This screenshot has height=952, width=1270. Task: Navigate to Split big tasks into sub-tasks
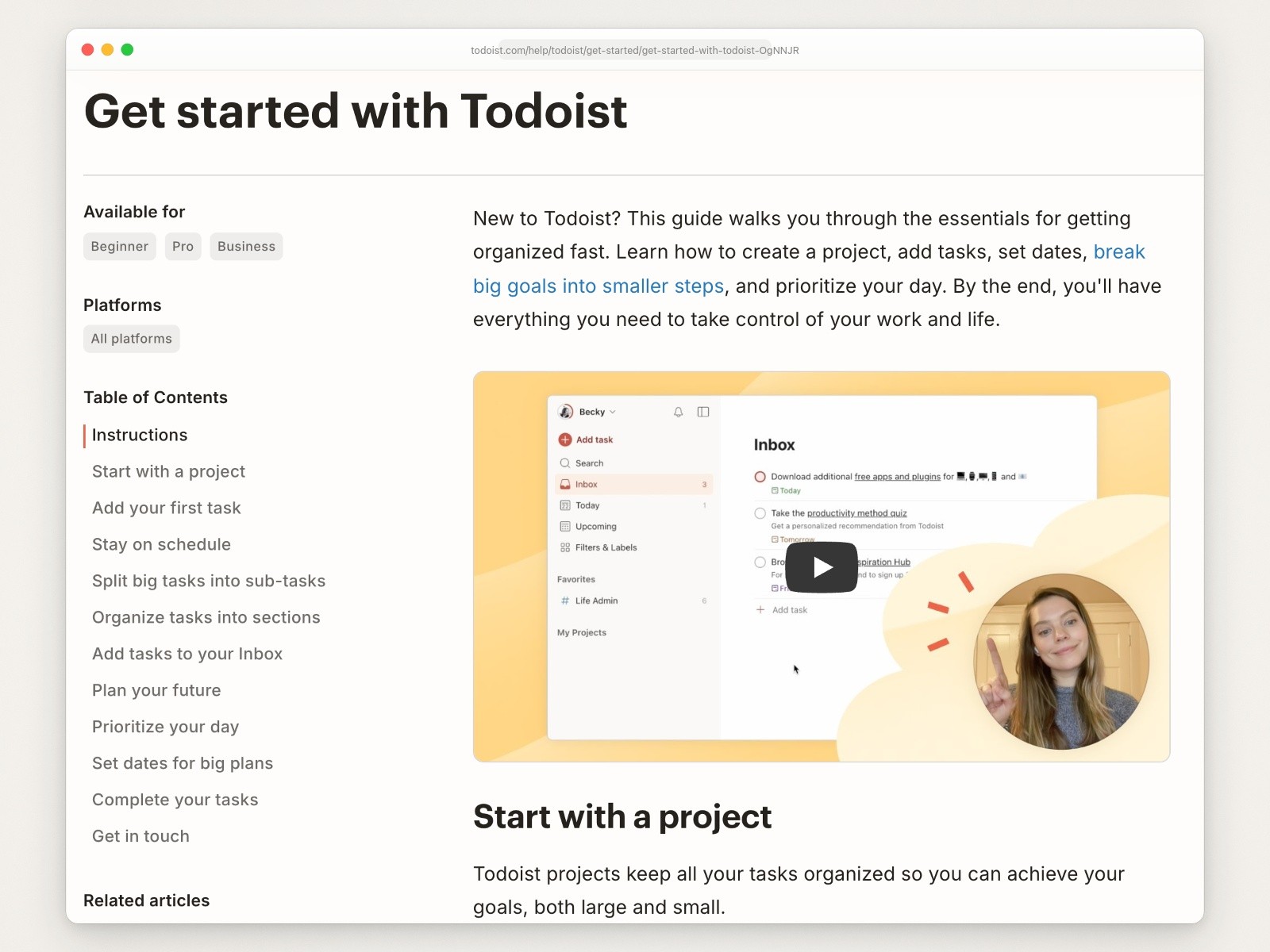209,581
